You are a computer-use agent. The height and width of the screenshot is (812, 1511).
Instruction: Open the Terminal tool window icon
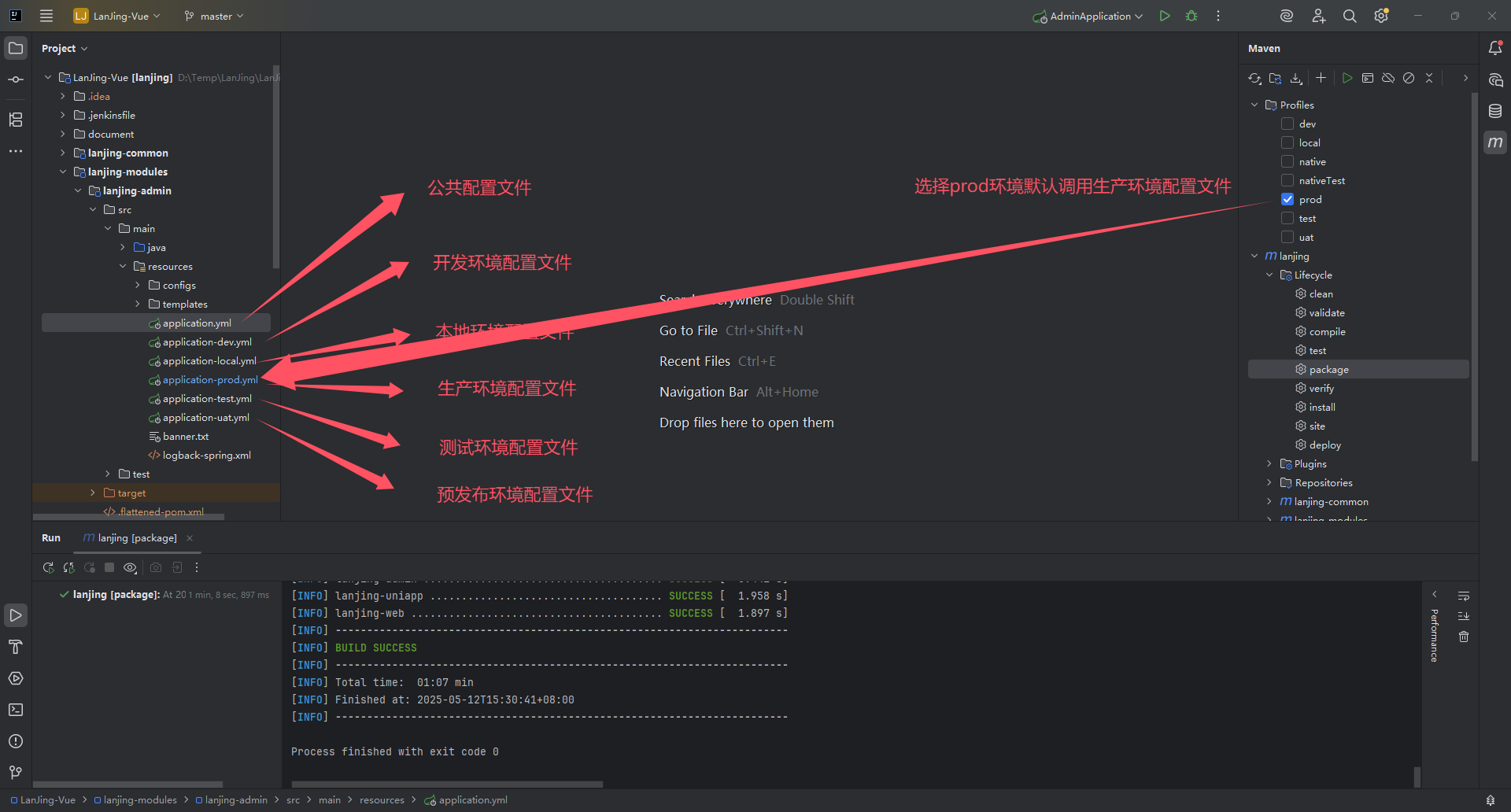point(16,710)
